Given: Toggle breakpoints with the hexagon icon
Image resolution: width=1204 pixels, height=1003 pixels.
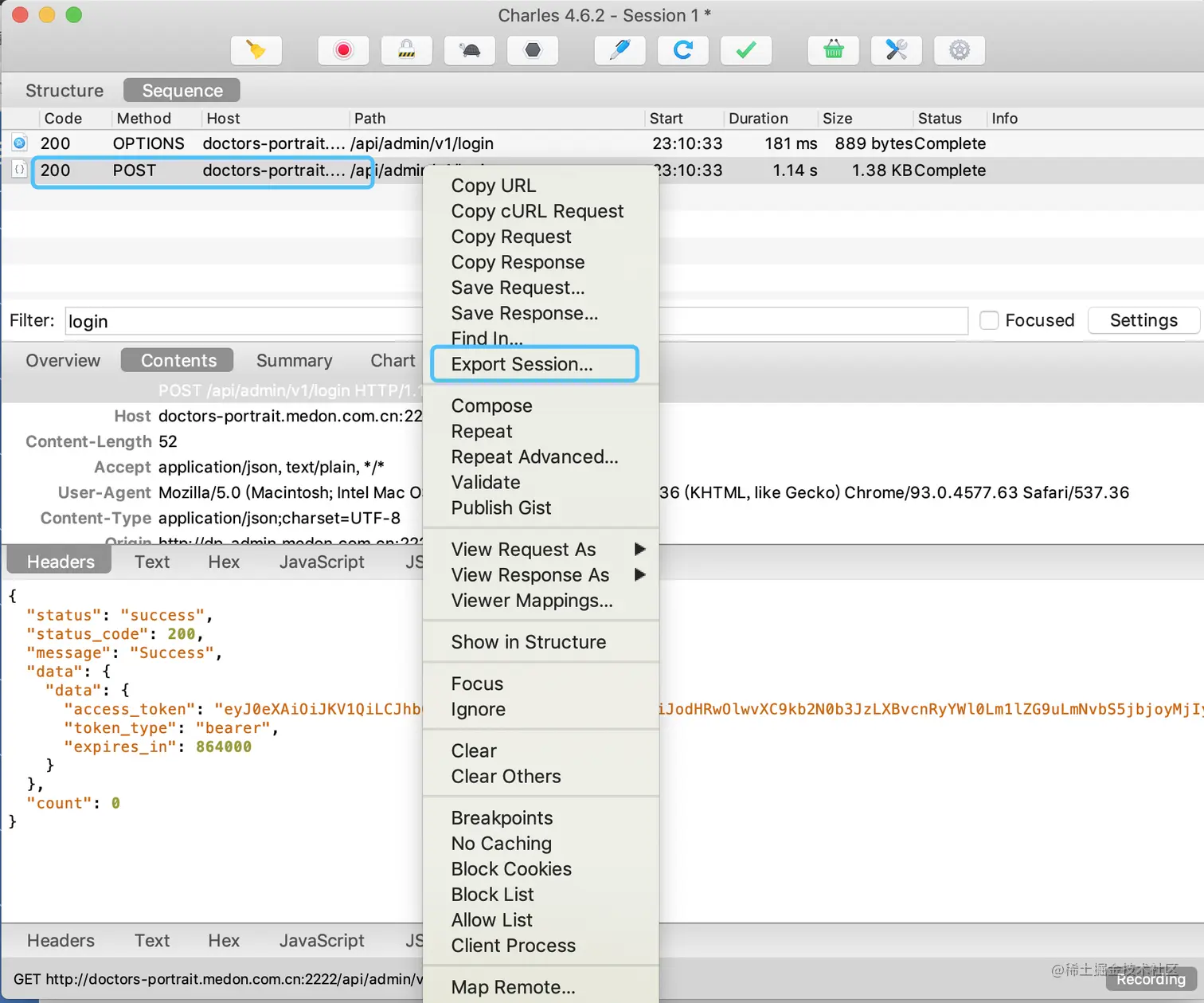Looking at the screenshot, I should click(533, 51).
